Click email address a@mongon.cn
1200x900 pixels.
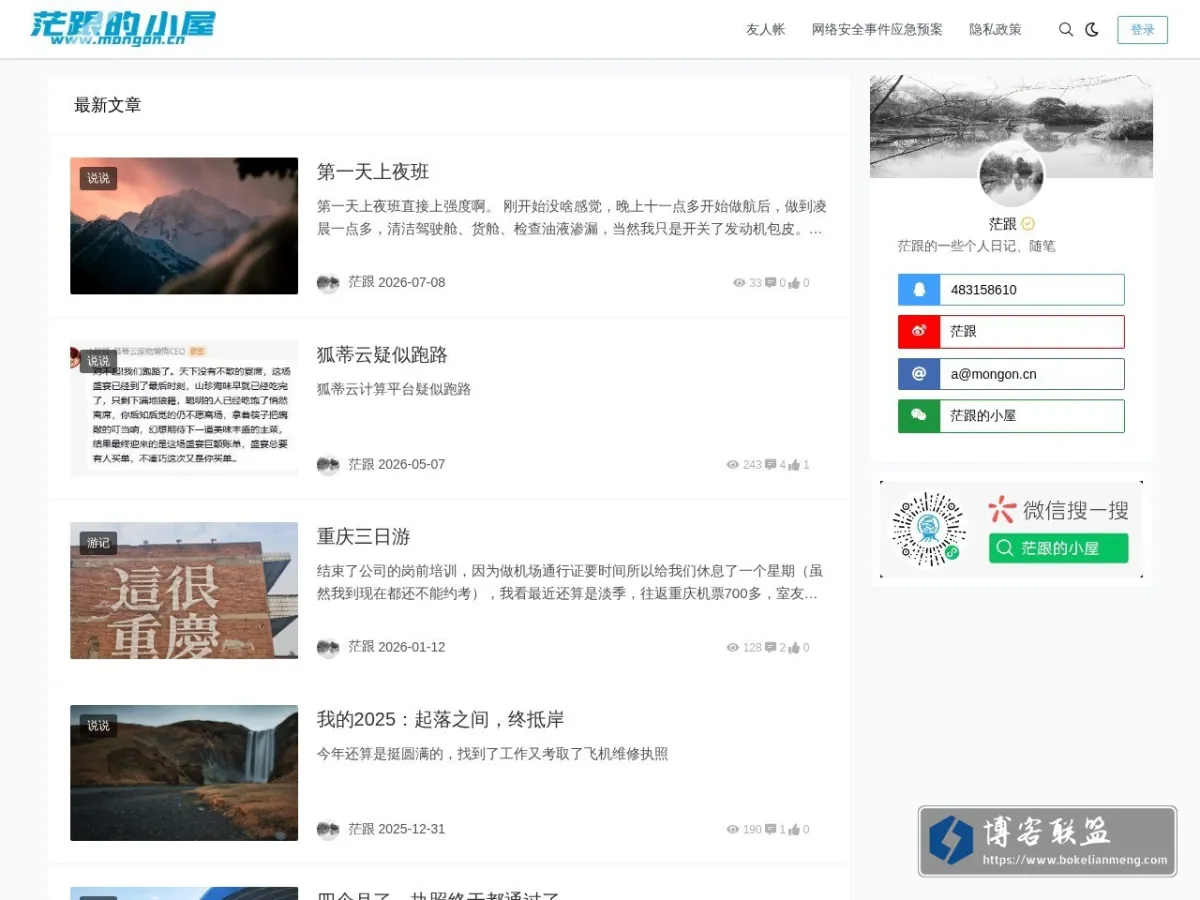pos(993,374)
